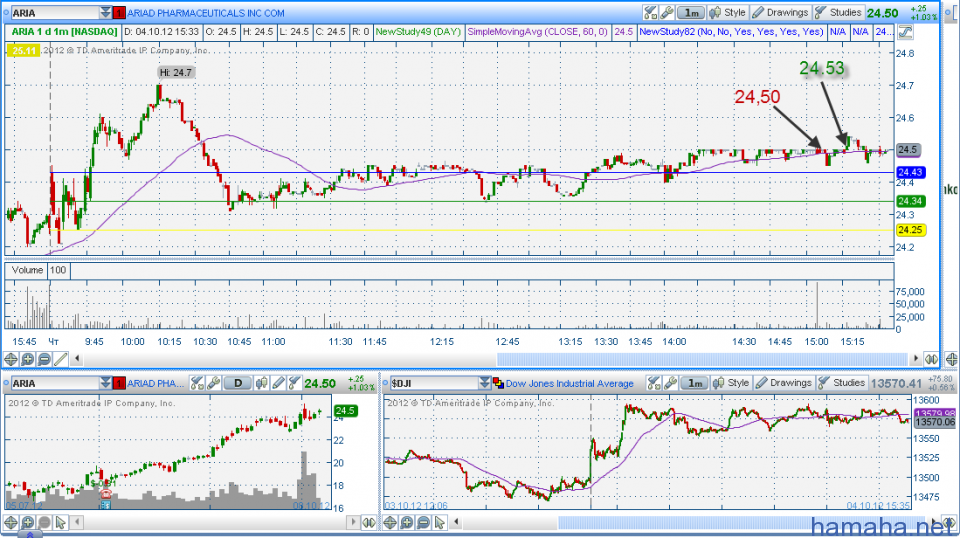Image resolution: width=960 pixels, height=538 pixels.
Task: Open pencil Drawings icon in daily ARIA chart
Action: 279,383
